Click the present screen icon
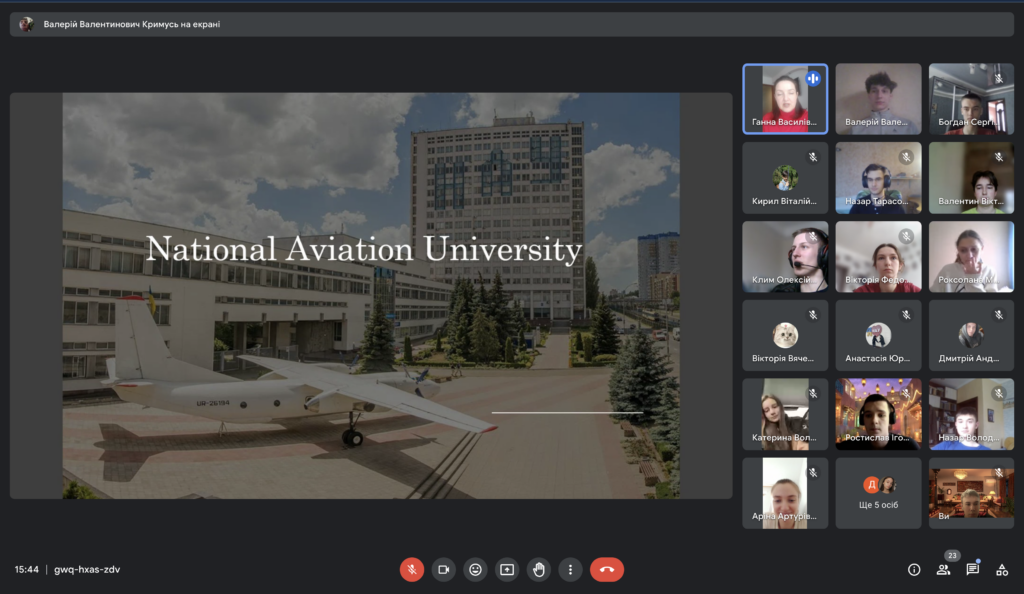Image resolution: width=1024 pixels, height=594 pixels. click(x=507, y=569)
